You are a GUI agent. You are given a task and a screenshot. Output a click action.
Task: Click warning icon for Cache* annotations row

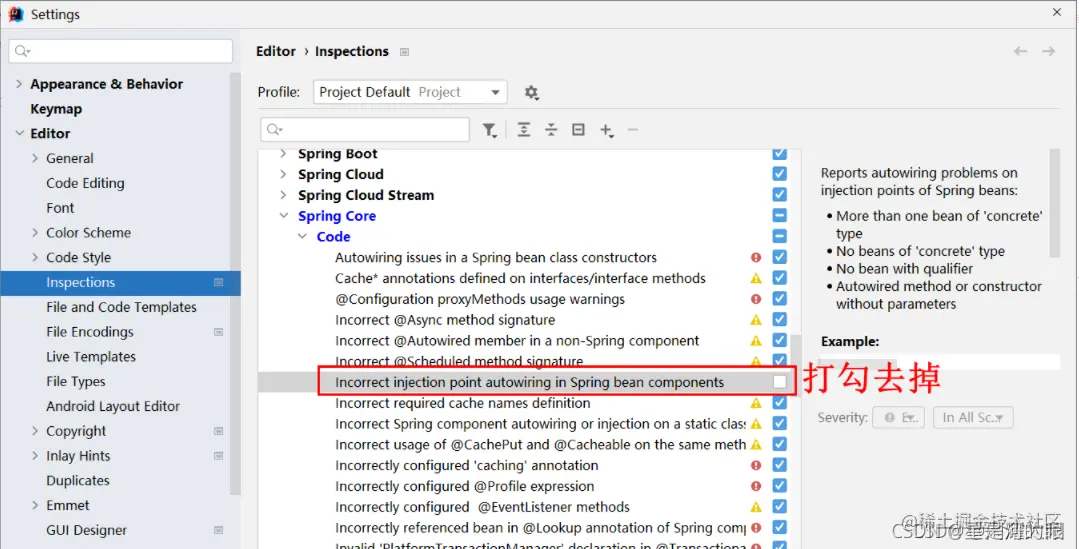click(x=756, y=279)
